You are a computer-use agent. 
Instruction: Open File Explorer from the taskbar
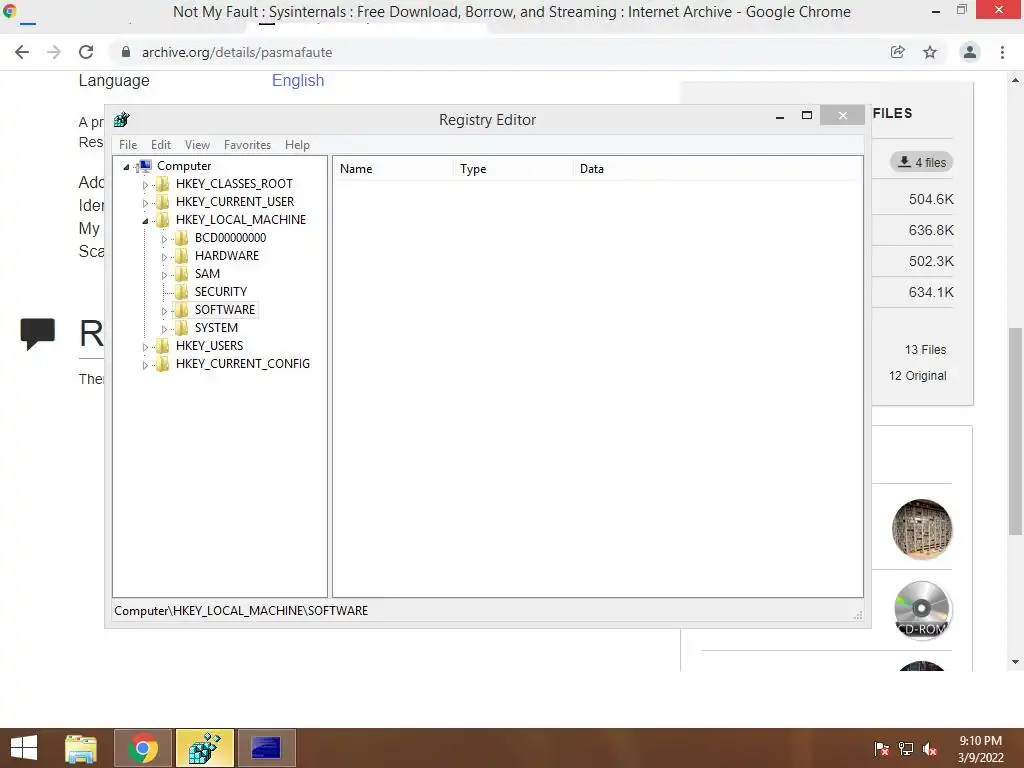click(81, 748)
